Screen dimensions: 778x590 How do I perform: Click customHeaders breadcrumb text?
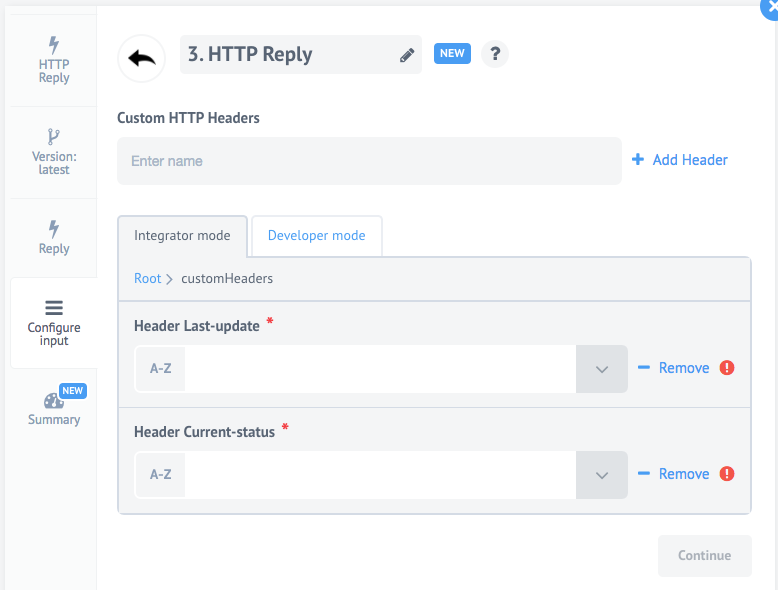click(x=227, y=278)
